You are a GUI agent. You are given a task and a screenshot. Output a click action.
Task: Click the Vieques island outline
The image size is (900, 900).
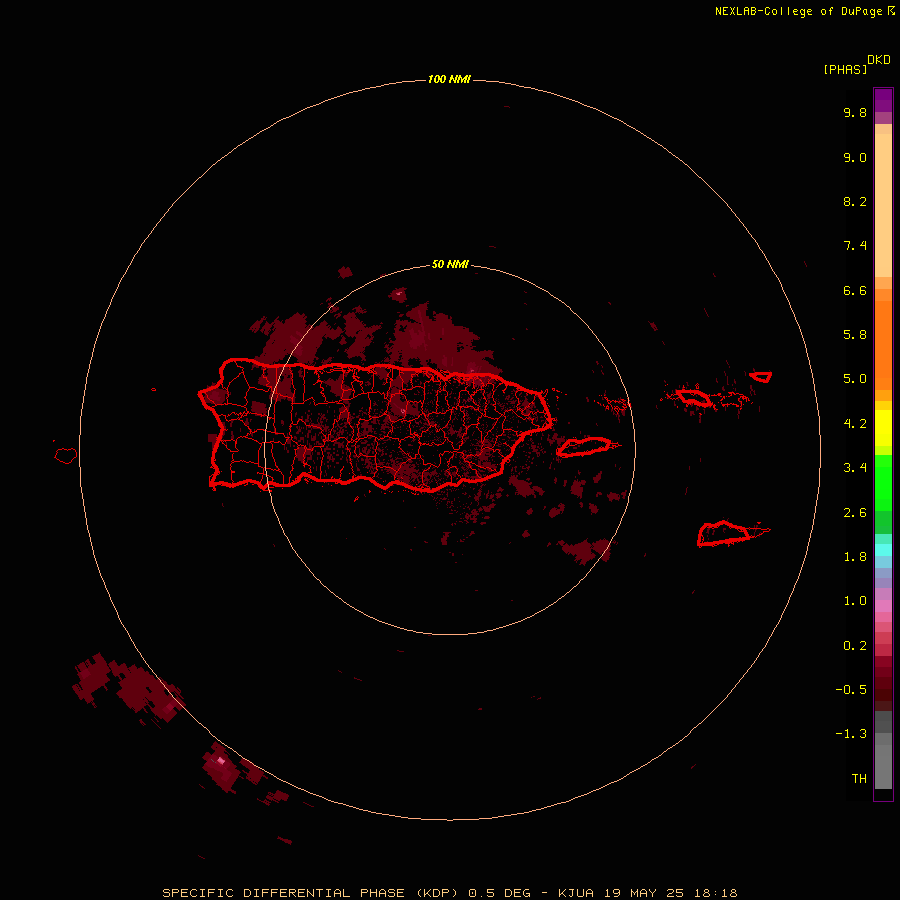coord(584,447)
